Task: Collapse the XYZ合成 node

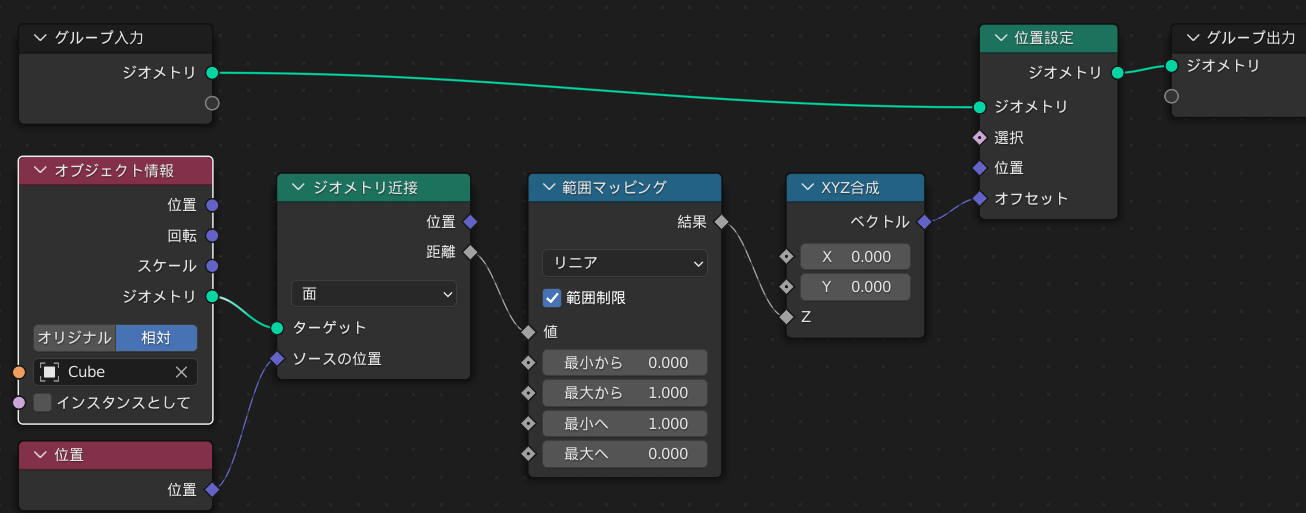Action: pos(807,187)
